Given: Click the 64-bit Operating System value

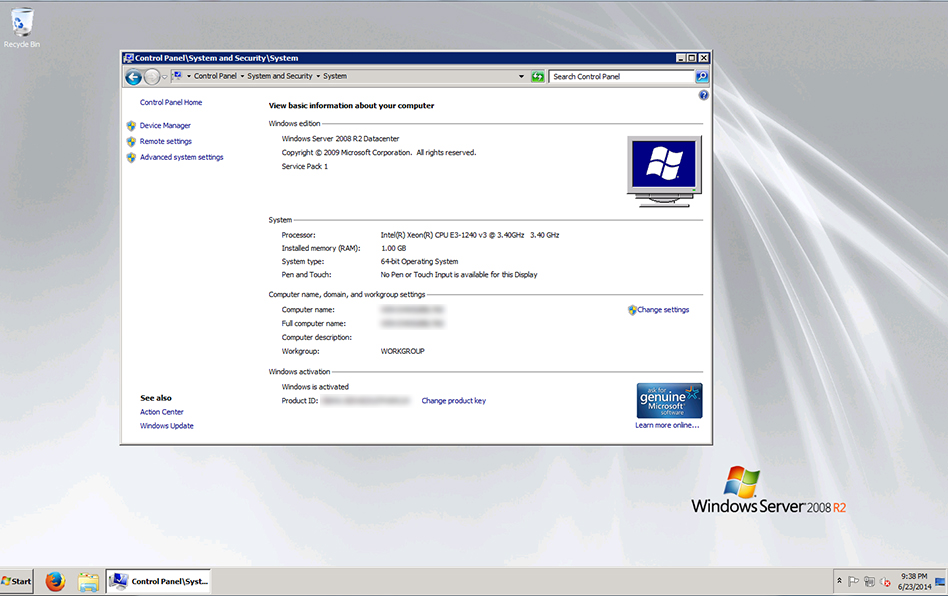Looking at the screenshot, I should coord(419,261).
